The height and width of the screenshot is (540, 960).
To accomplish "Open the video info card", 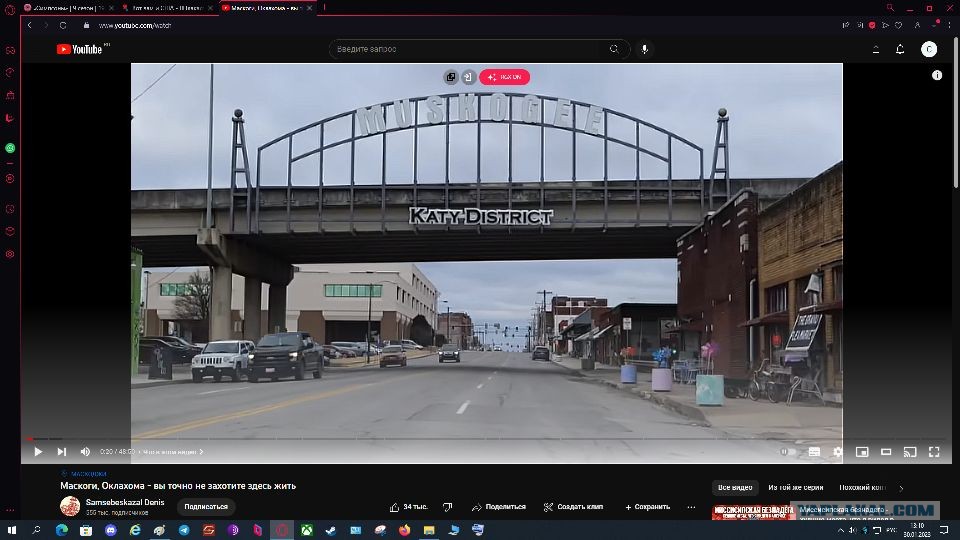I will pos(937,75).
